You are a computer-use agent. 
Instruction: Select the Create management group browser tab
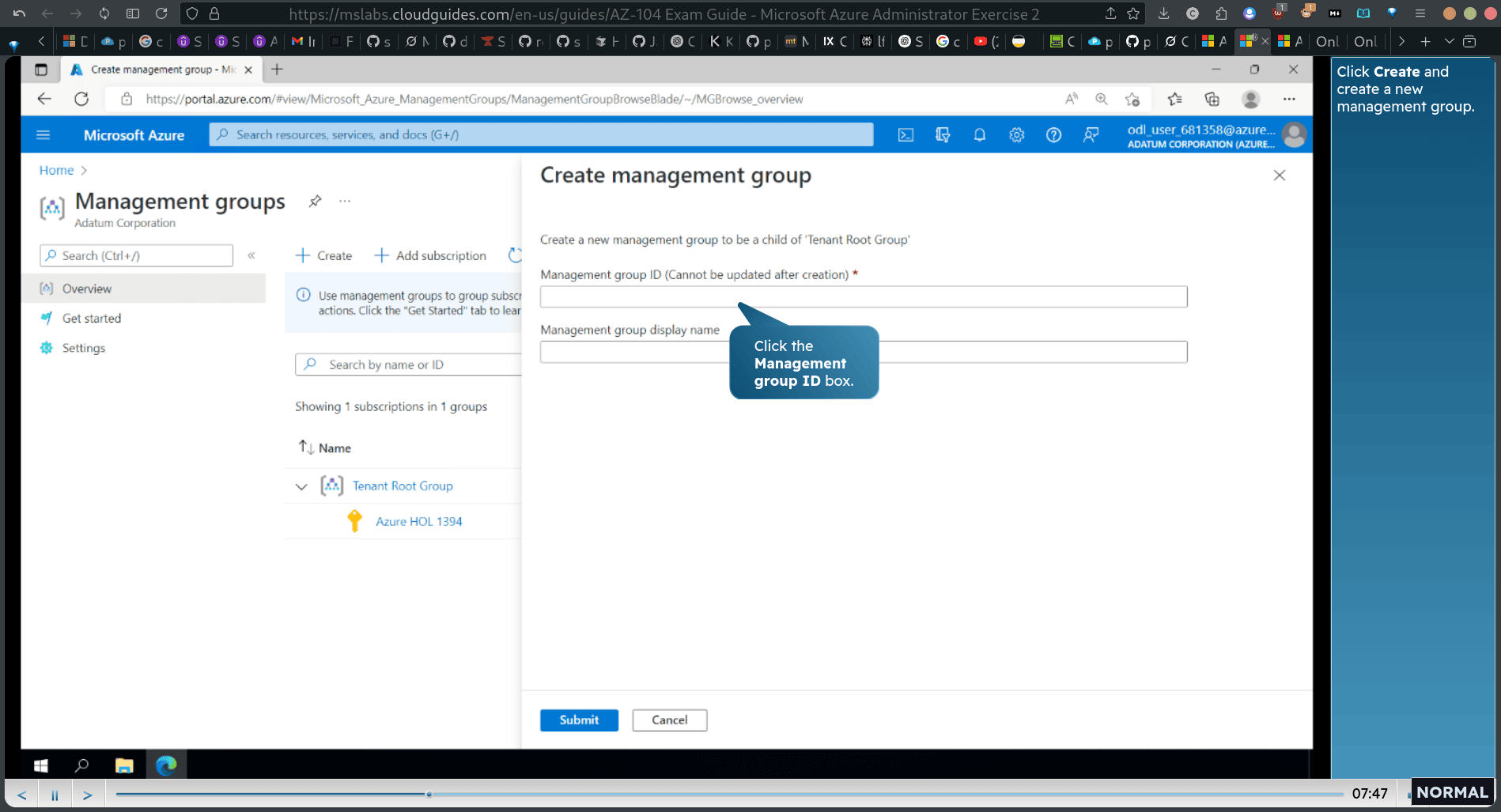pos(161,70)
